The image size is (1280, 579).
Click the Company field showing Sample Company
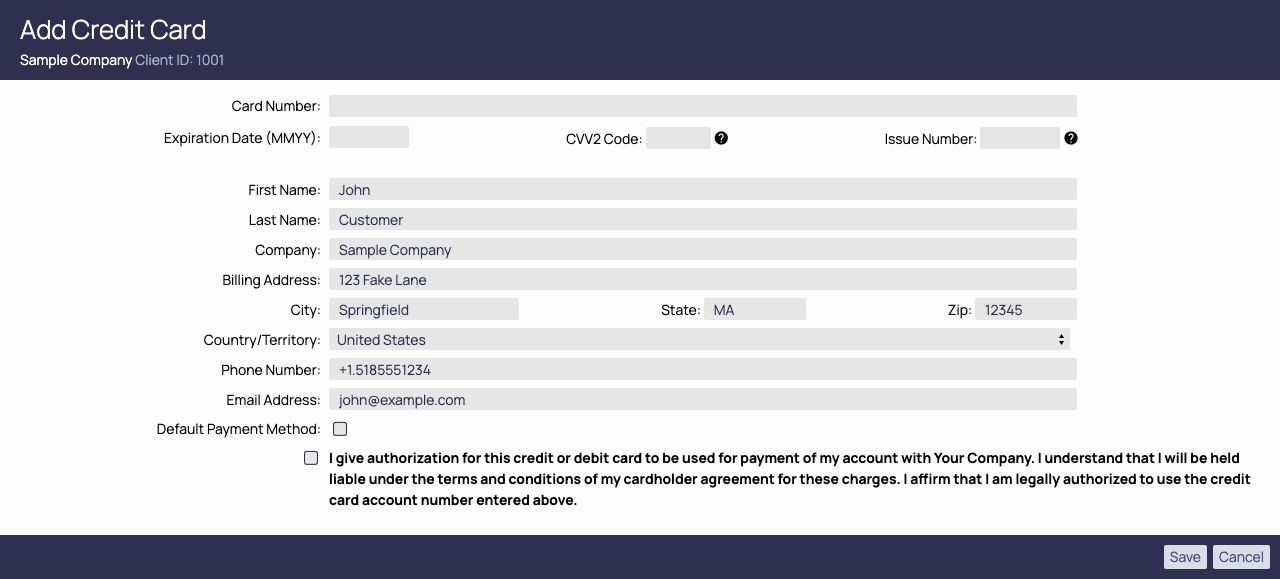coord(703,250)
